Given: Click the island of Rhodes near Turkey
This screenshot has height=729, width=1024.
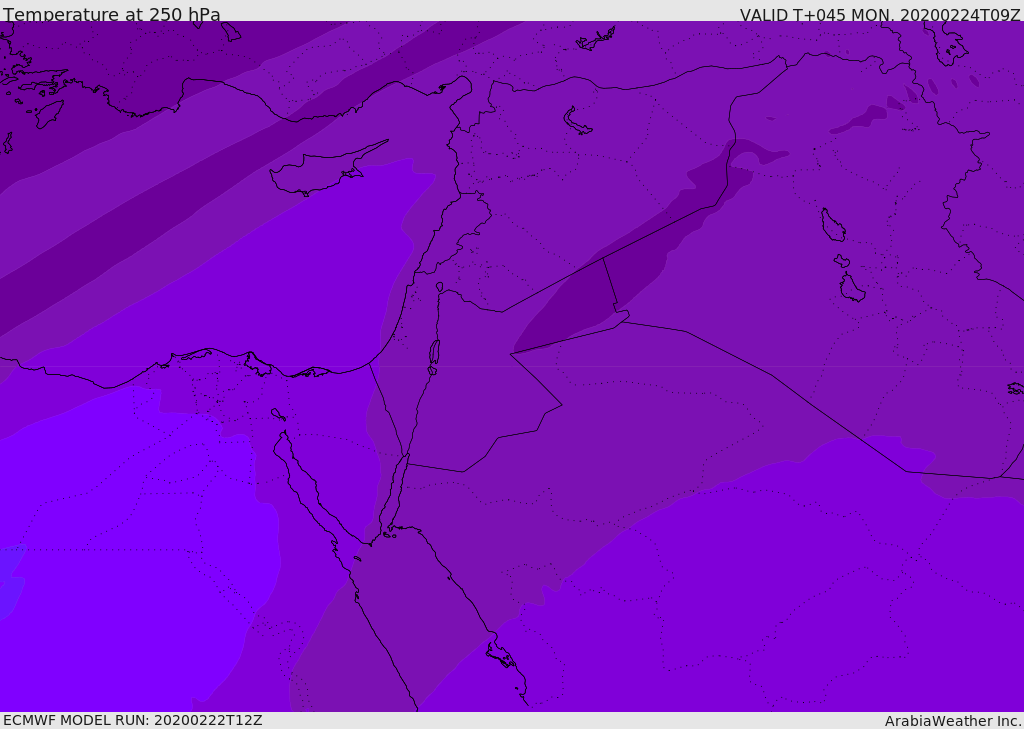Looking at the screenshot, I should click(x=48, y=113).
